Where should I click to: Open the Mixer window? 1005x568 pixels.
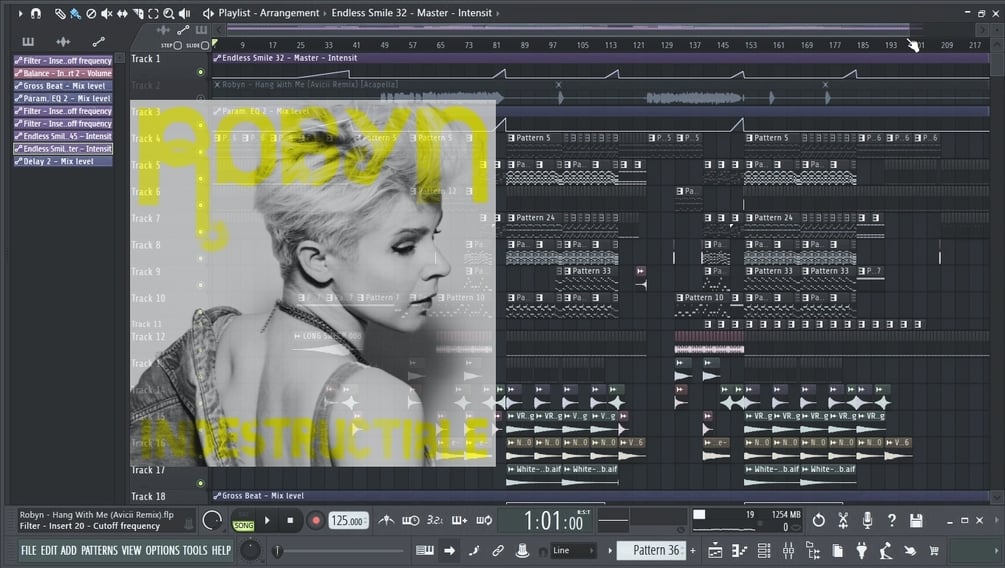click(x=788, y=550)
